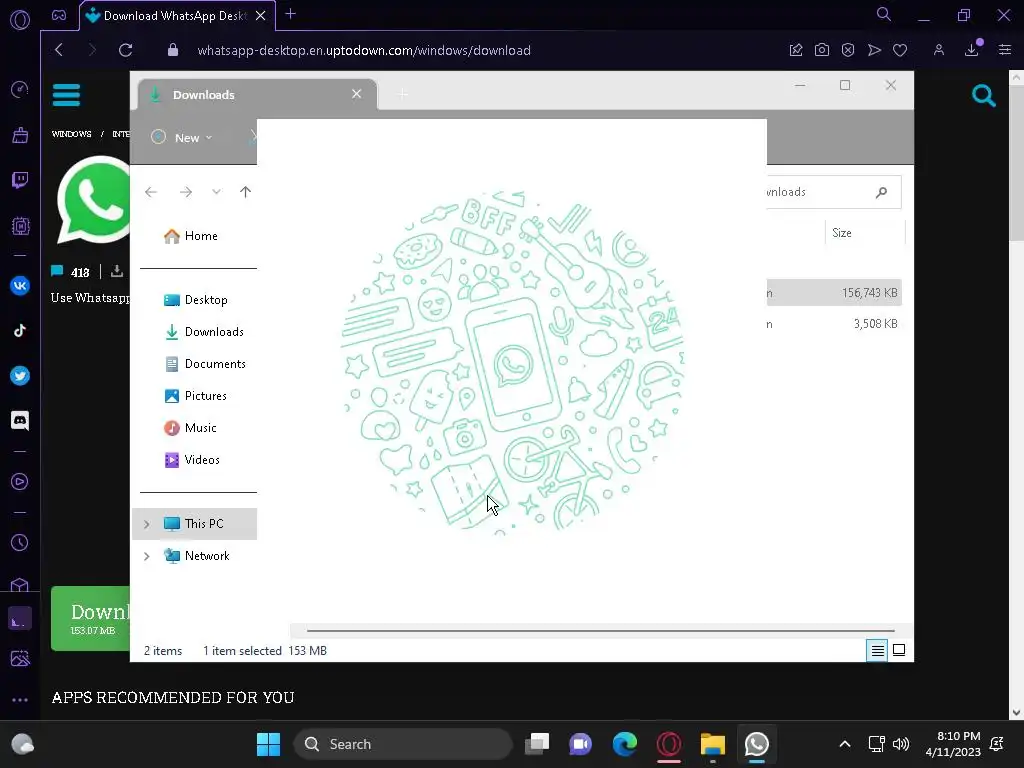This screenshot has height=768, width=1024.
Task: Select Documents in navigation pane
Action: 205,364
